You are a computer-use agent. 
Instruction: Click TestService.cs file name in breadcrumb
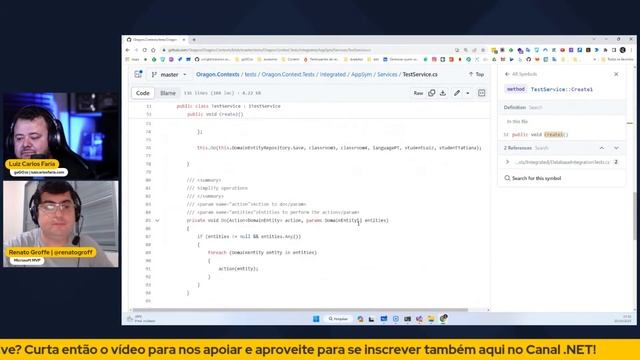pyautogui.click(x=420, y=74)
